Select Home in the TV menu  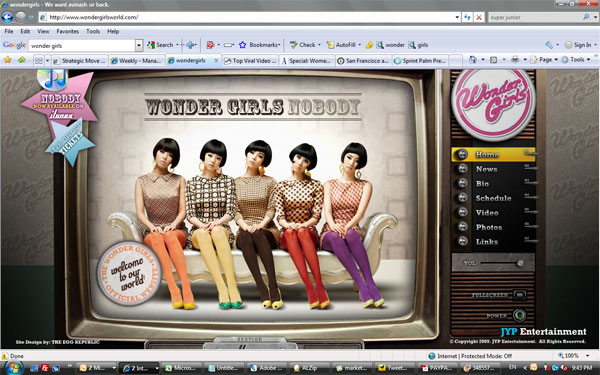[493, 155]
